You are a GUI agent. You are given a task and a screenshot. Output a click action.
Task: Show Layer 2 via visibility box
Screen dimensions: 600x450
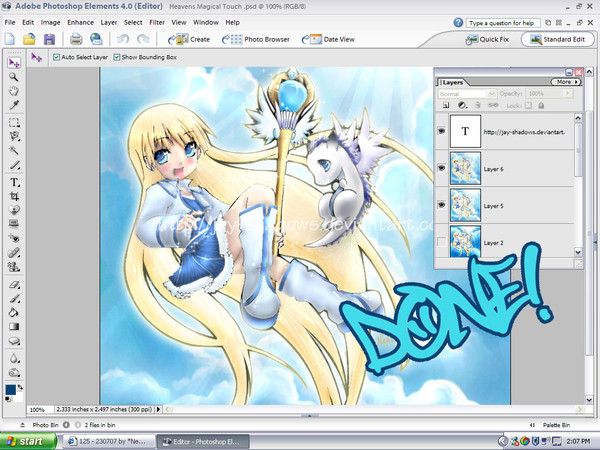point(442,242)
